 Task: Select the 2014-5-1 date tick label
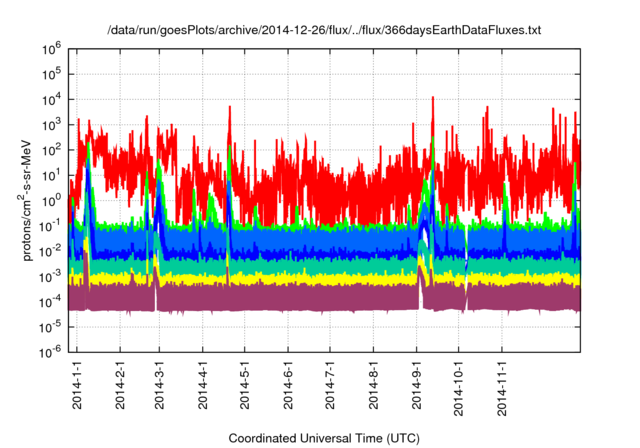point(245,384)
